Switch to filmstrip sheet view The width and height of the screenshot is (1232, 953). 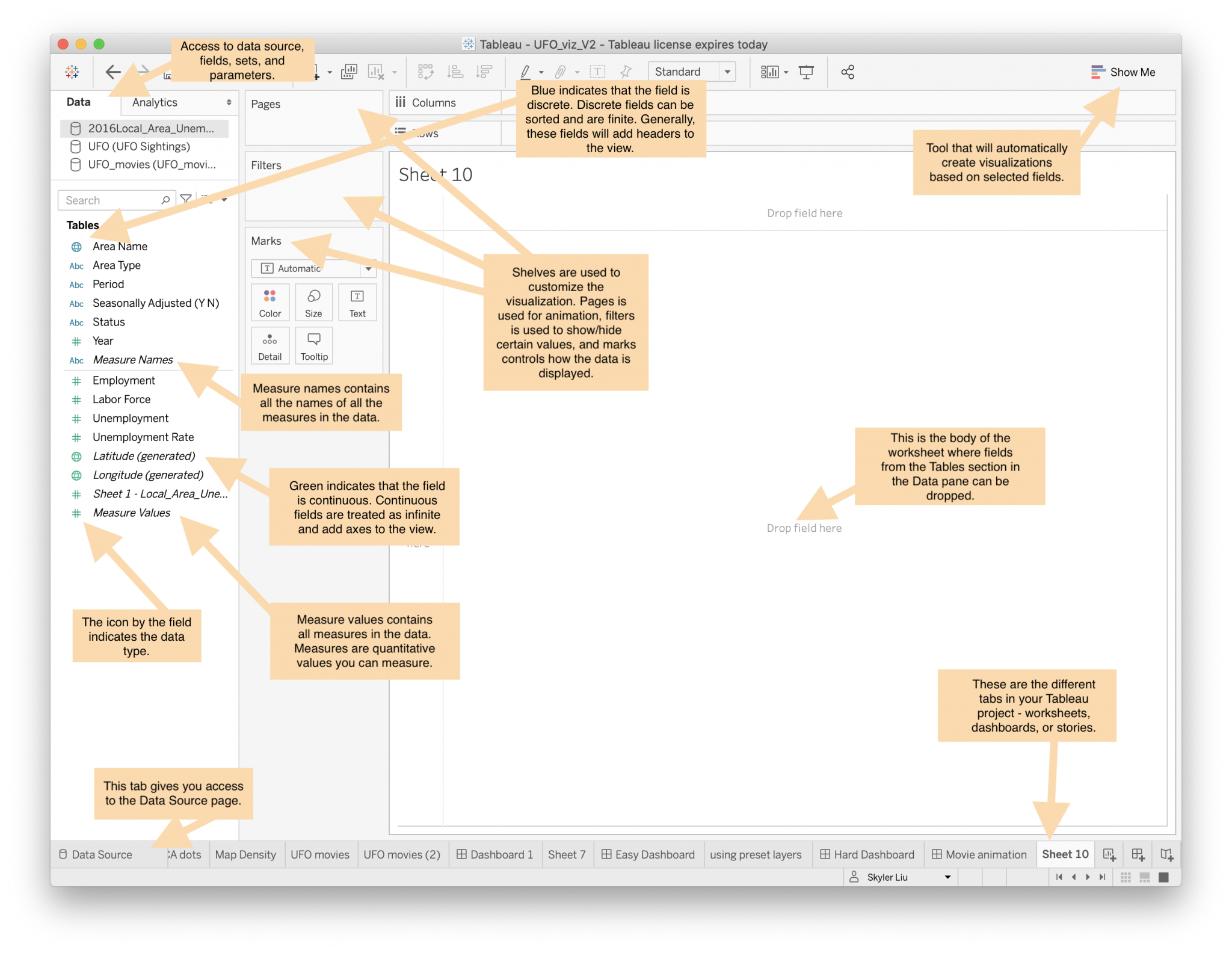tap(1145, 877)
